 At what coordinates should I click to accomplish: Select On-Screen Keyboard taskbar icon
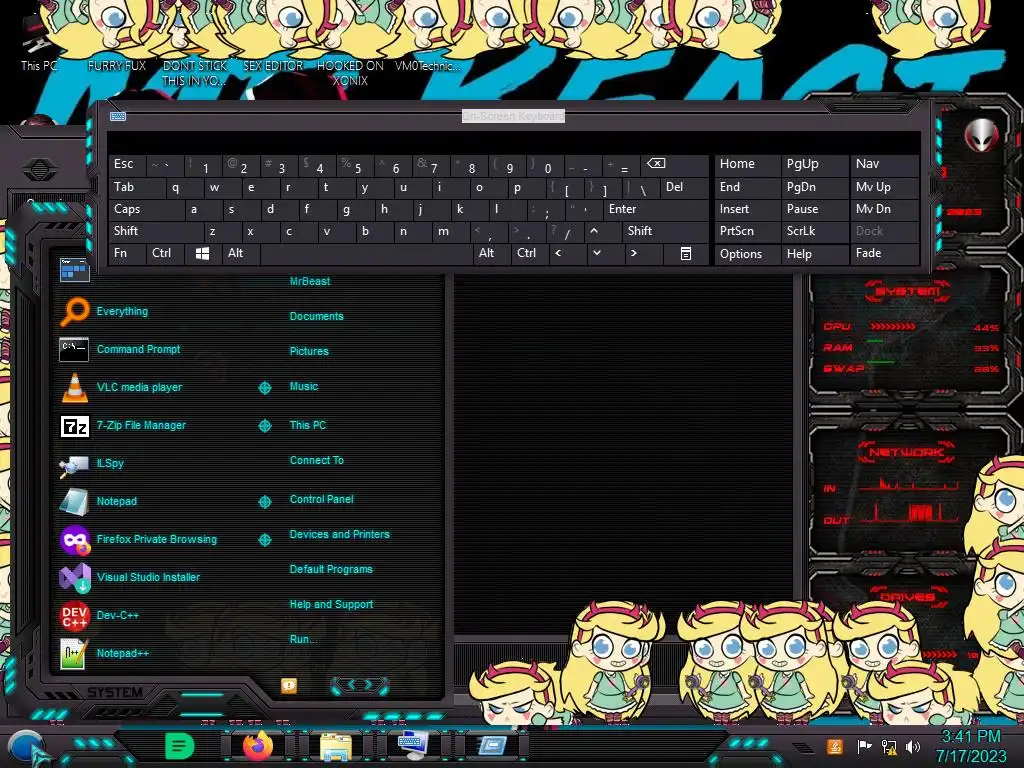tap(413, 745)
